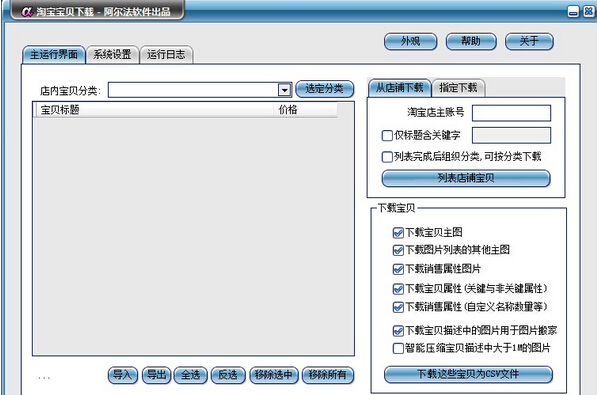597x395 pixels.
Task: Click the 导入 import button
Action: 123,375
